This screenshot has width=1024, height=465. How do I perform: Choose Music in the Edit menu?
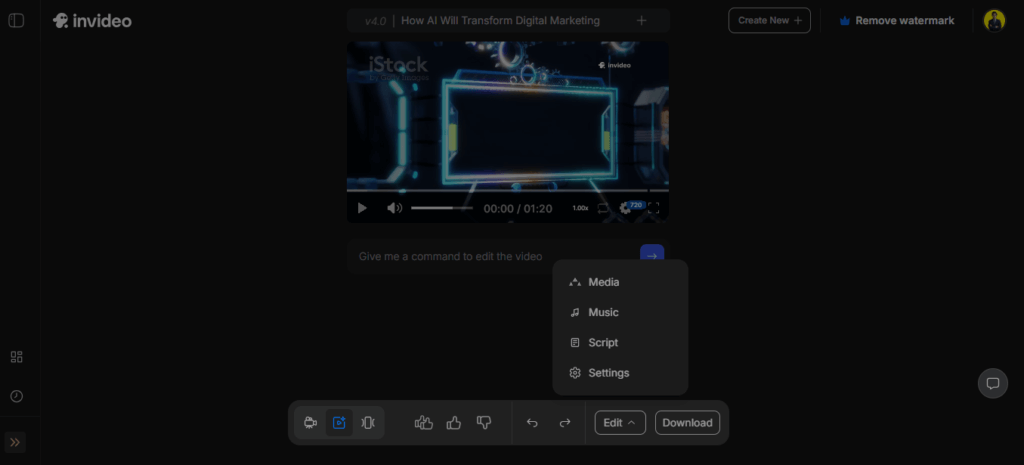pyautogui.click(x=603, y=312)
